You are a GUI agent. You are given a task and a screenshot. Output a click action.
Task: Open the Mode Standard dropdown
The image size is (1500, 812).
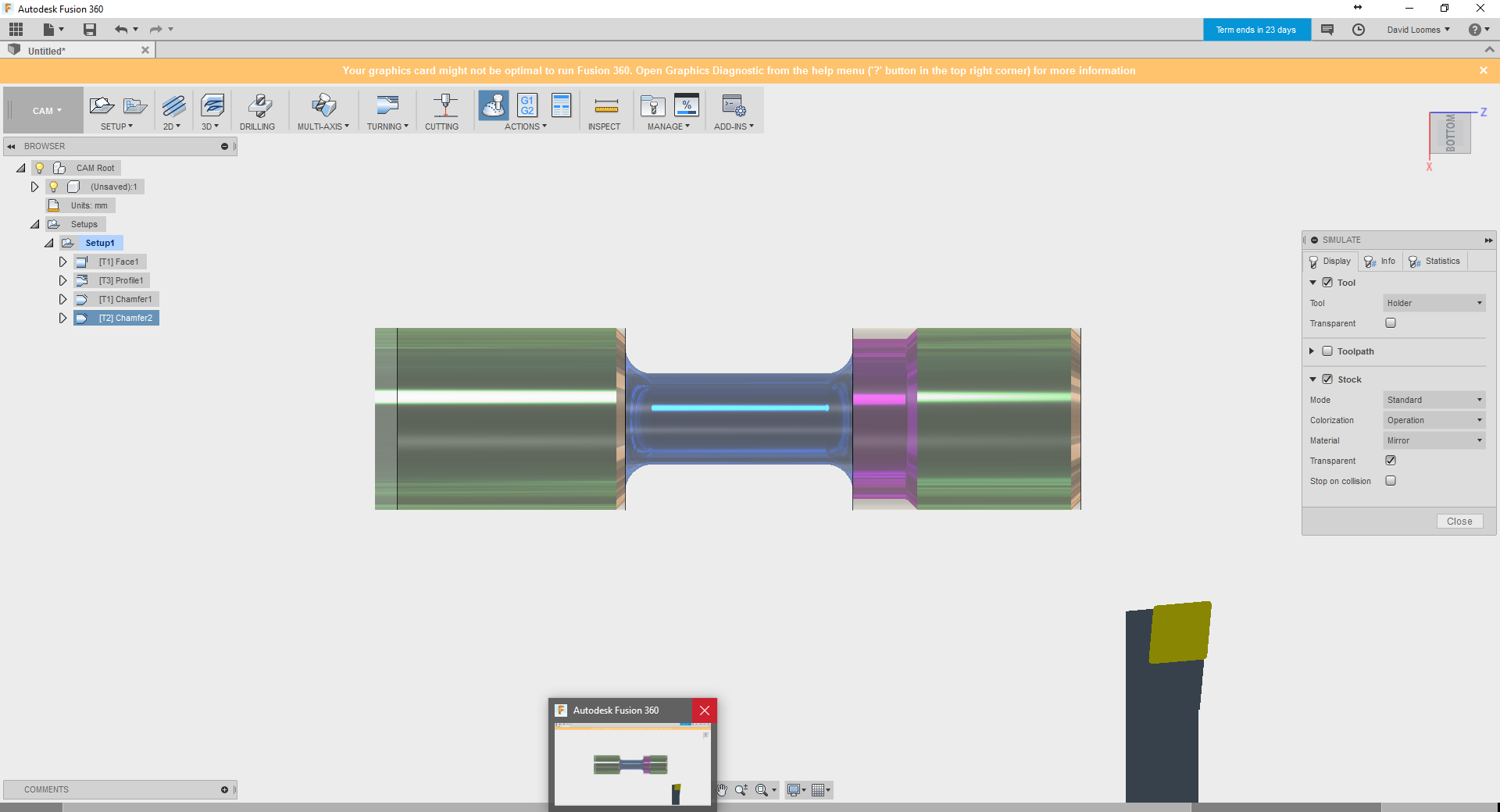point(1434,400)
